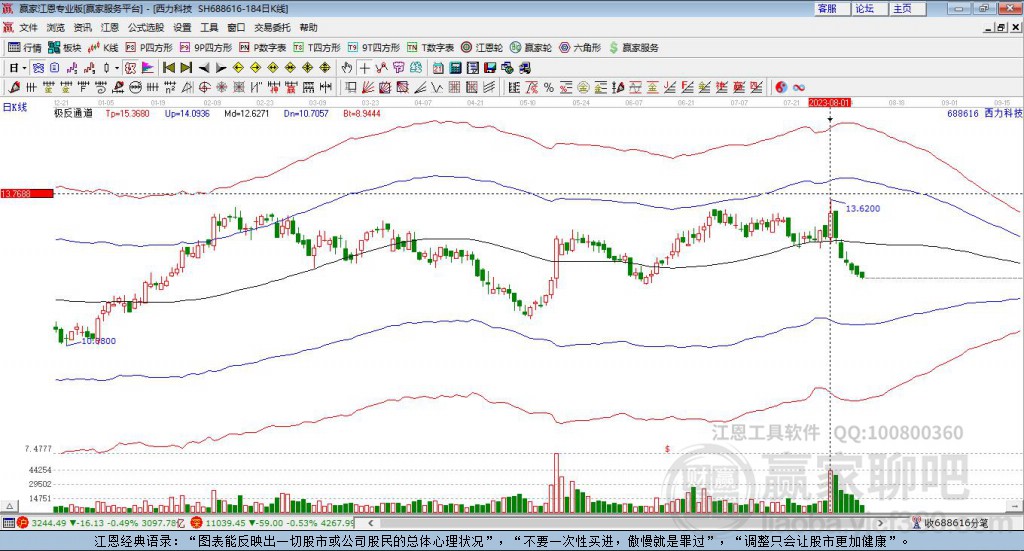The image size is (1024, 551).
Task: Click the Bt=8.9444 value
Action: click(362, 114)
